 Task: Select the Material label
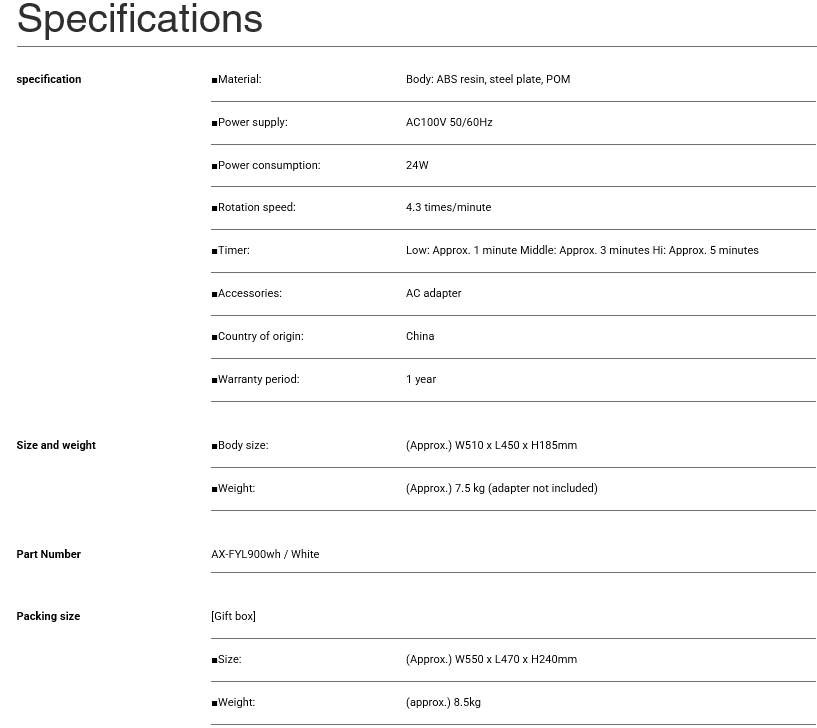[x=237, y=79]
